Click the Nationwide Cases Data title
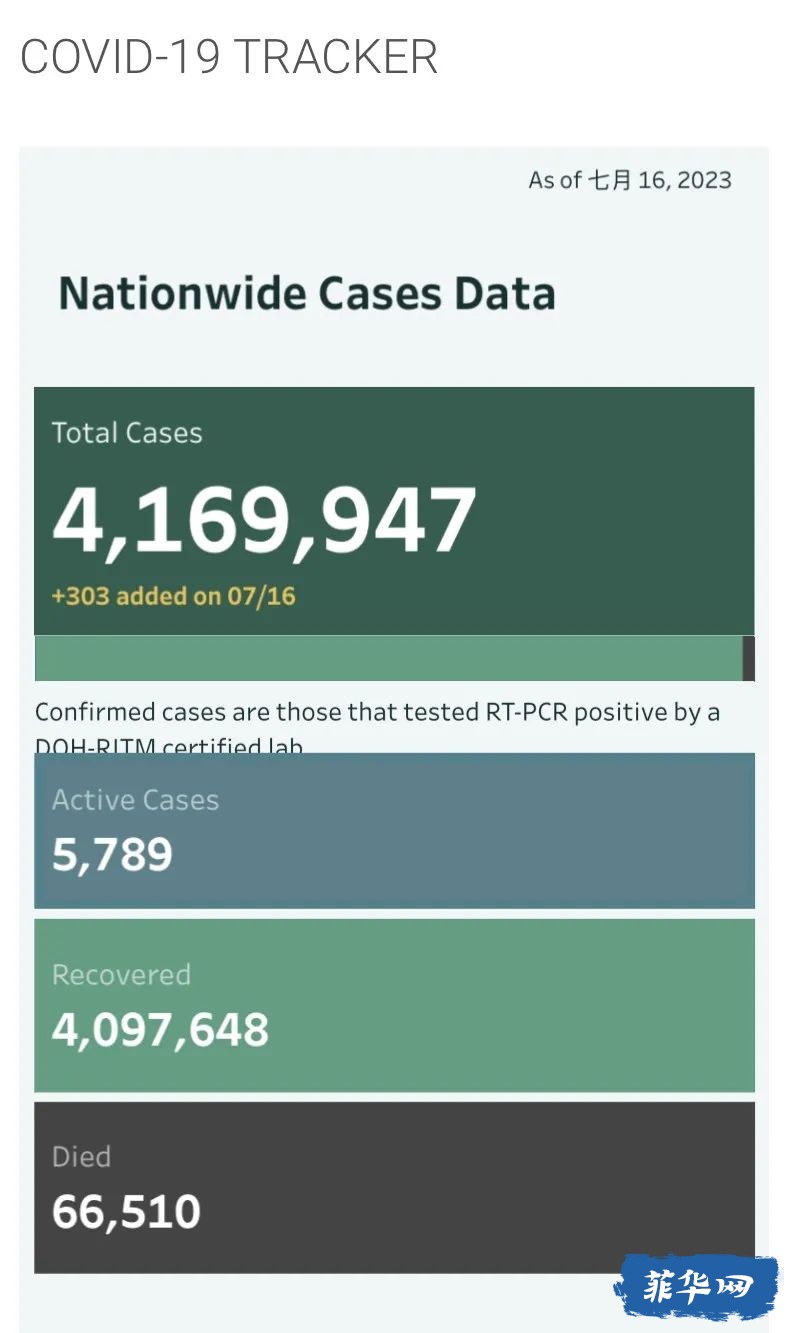This screenshot has height=1333, width=789. pyautogui.click(x=307, y=294)
